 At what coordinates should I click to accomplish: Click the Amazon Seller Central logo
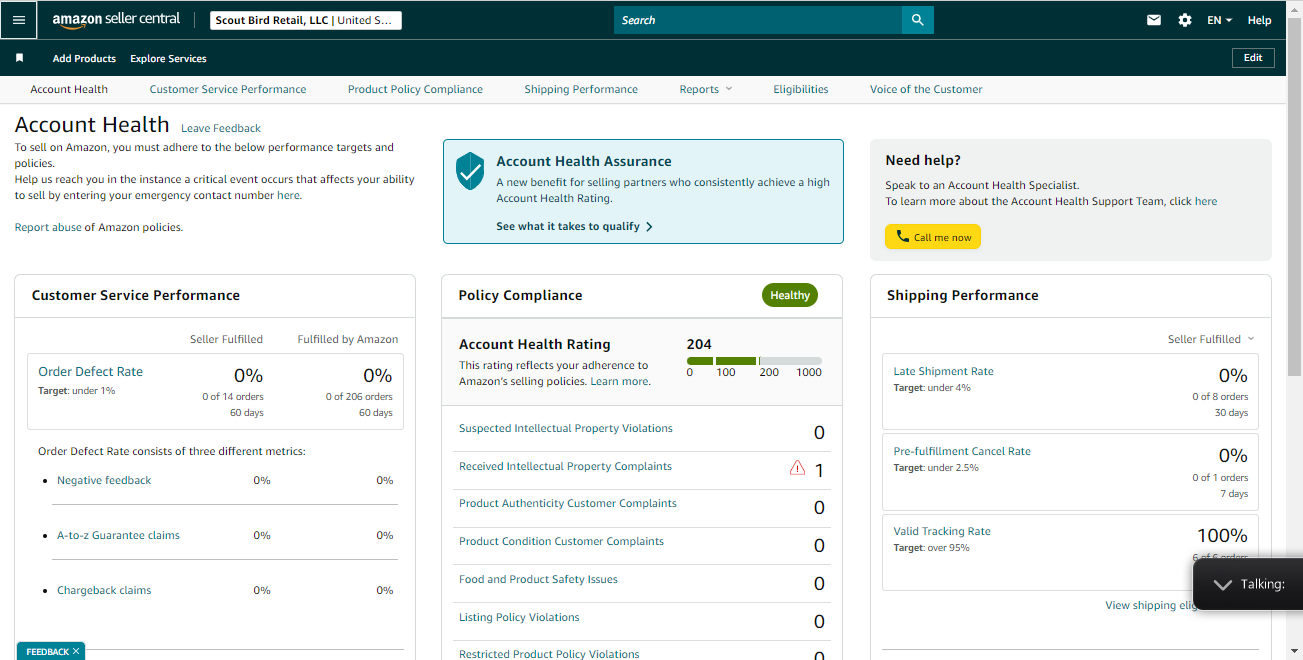pos(116,20)
